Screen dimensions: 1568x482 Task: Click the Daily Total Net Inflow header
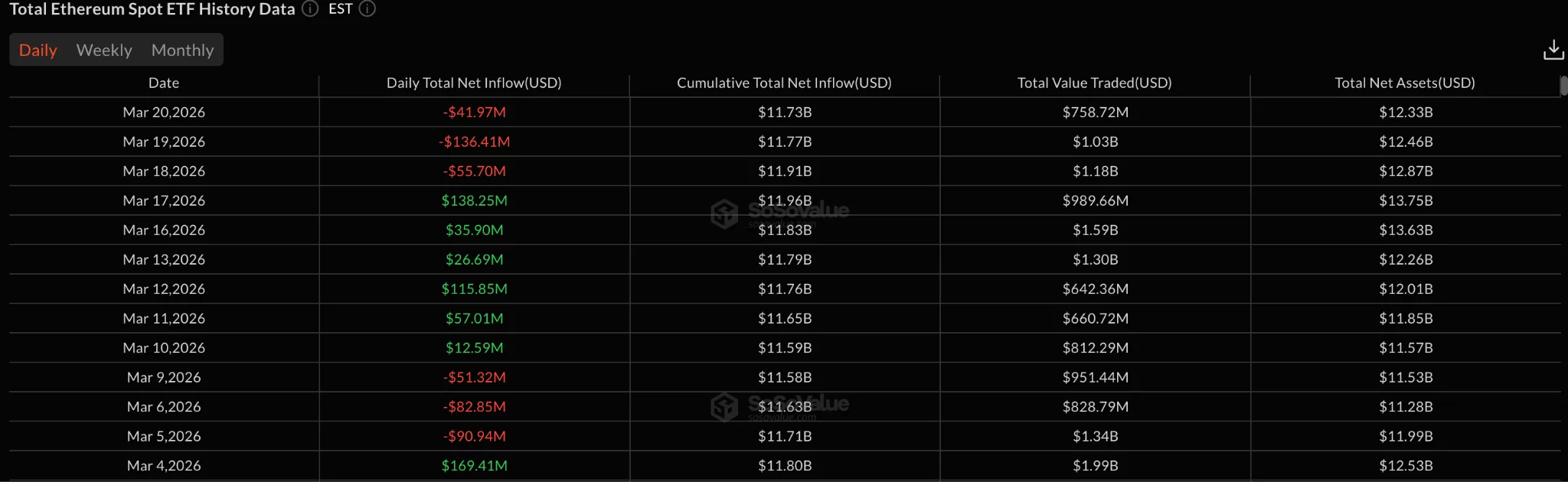click(x=474, y=83)
